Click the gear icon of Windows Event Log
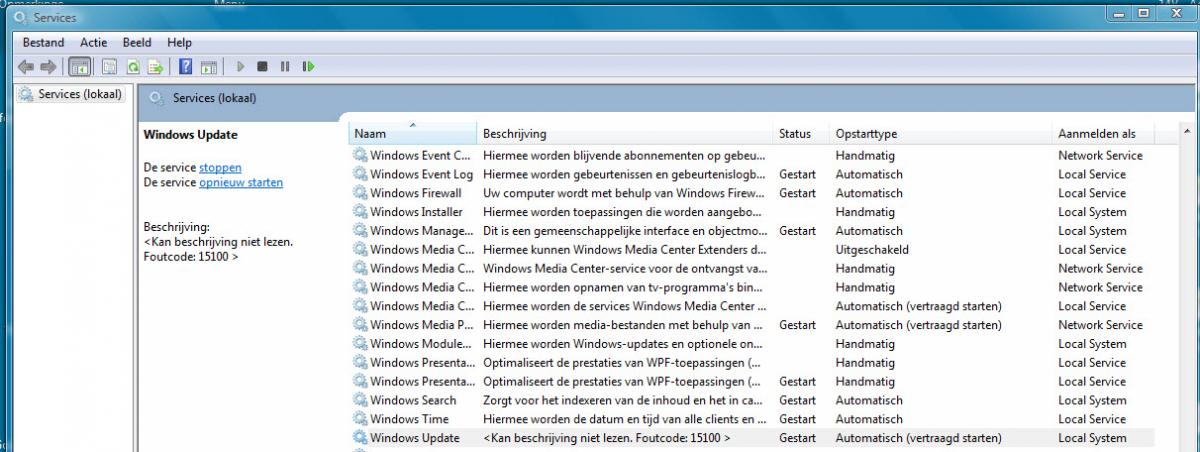Image resolution: width=1200 pixels, height=452 pixels. (360, 174)
